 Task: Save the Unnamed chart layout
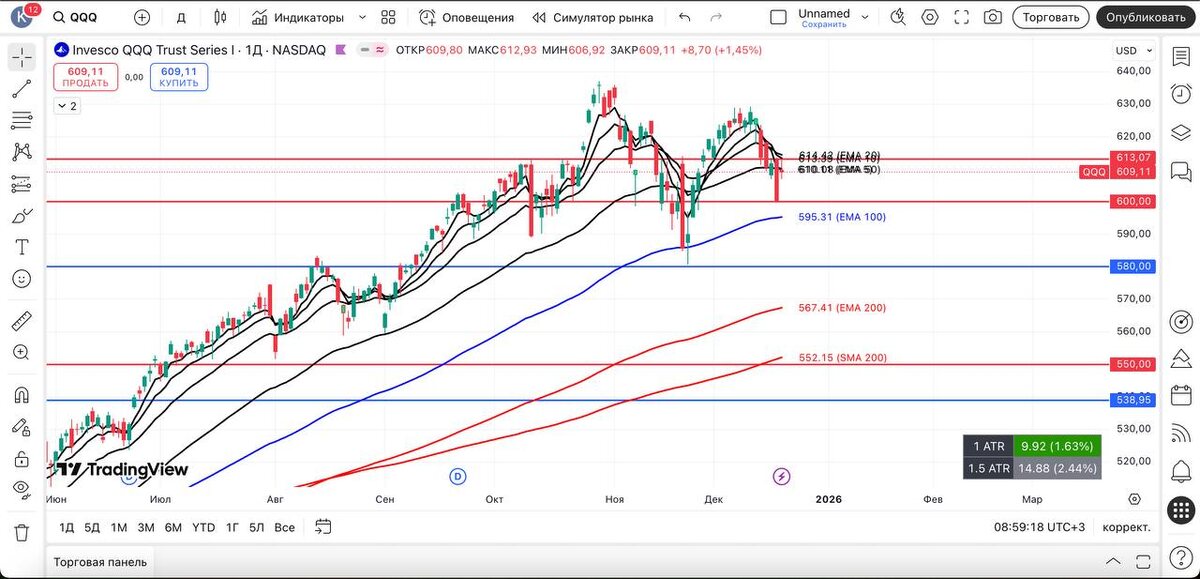(824, 24)
